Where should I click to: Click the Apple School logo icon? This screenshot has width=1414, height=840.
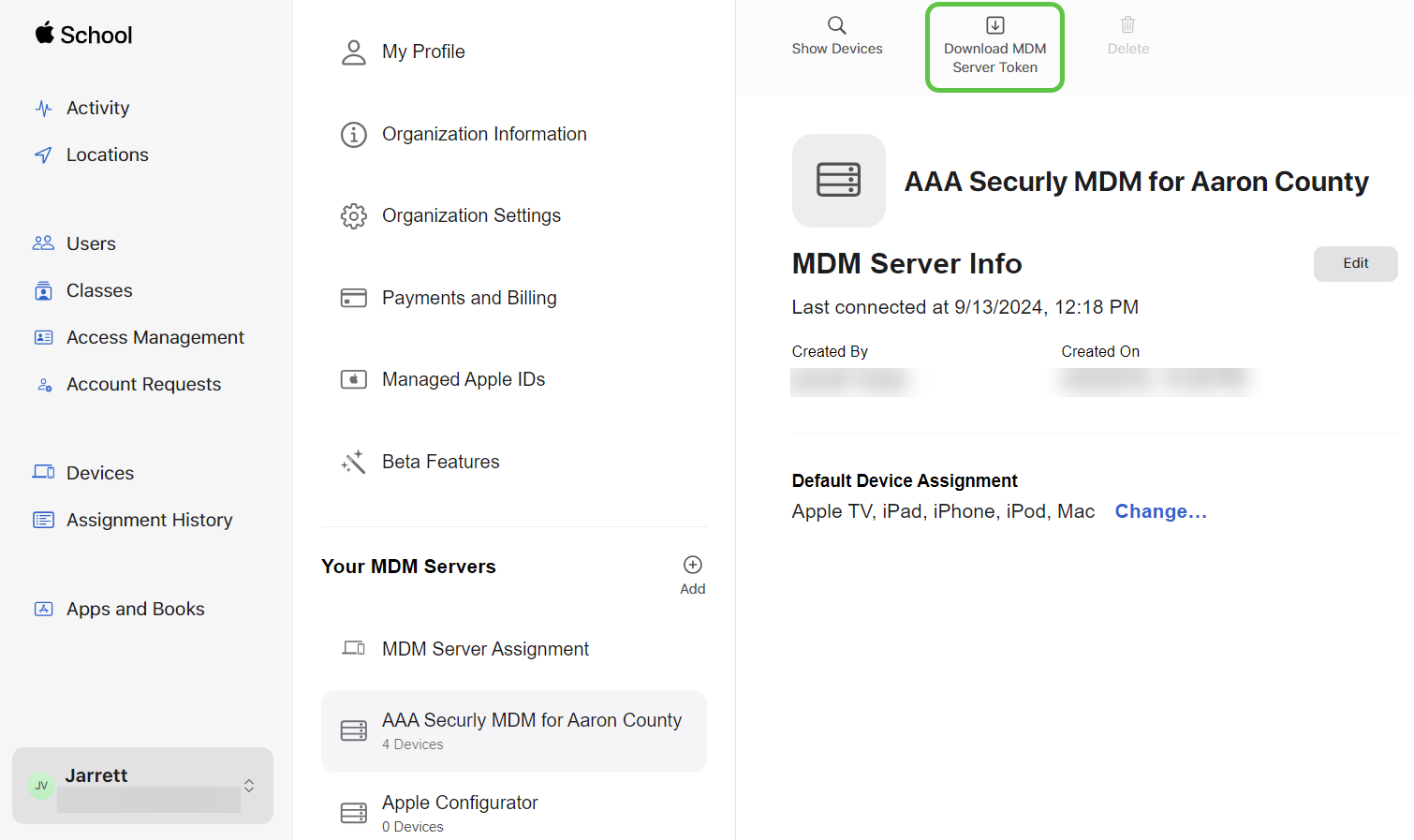(x=44, y=33)
